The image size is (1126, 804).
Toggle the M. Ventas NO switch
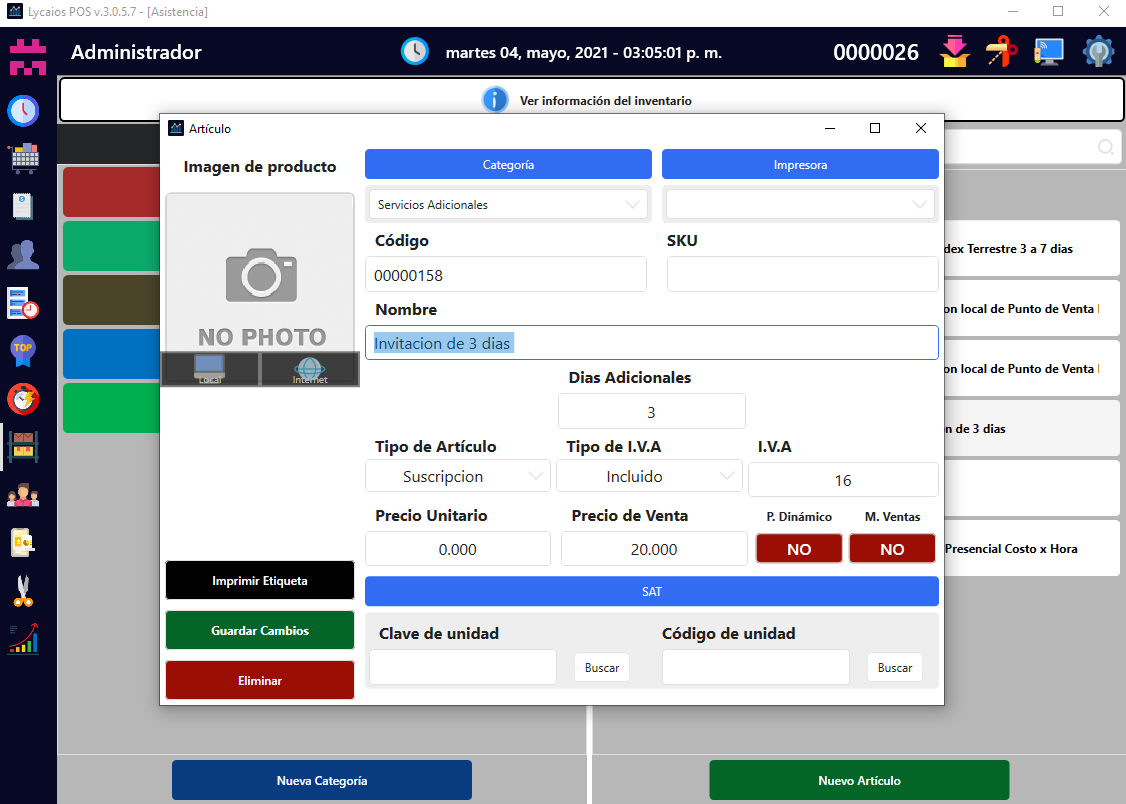click(892, 549)
